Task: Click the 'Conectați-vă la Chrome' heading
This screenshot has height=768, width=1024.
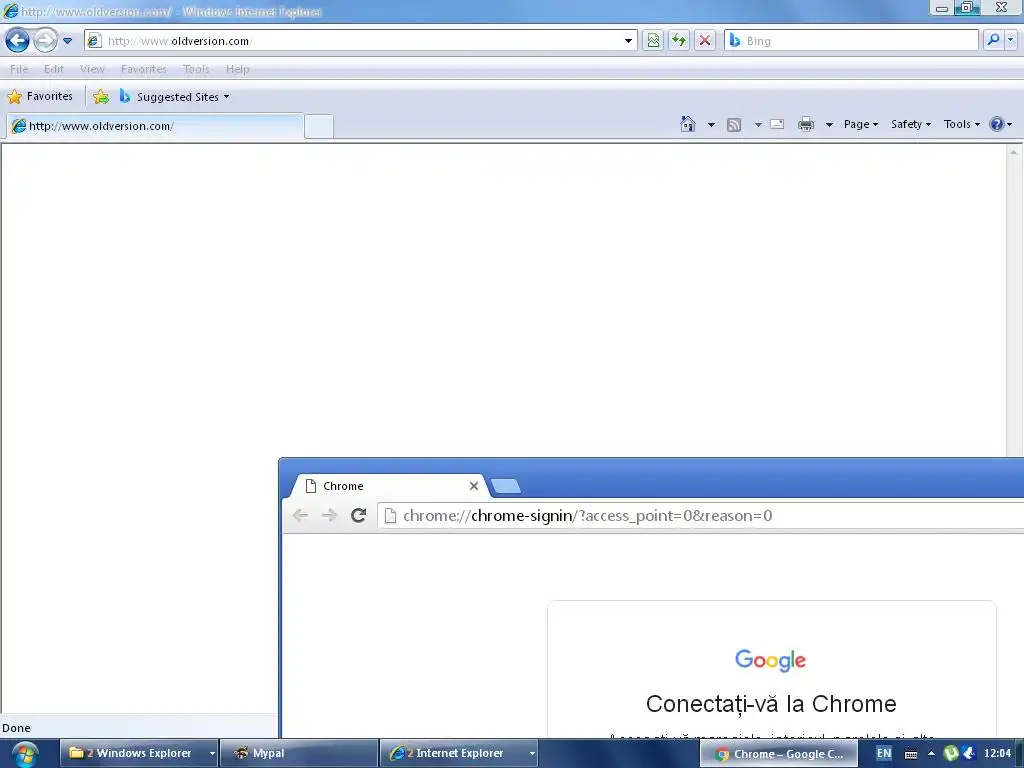Action: [x=771, y=704]
